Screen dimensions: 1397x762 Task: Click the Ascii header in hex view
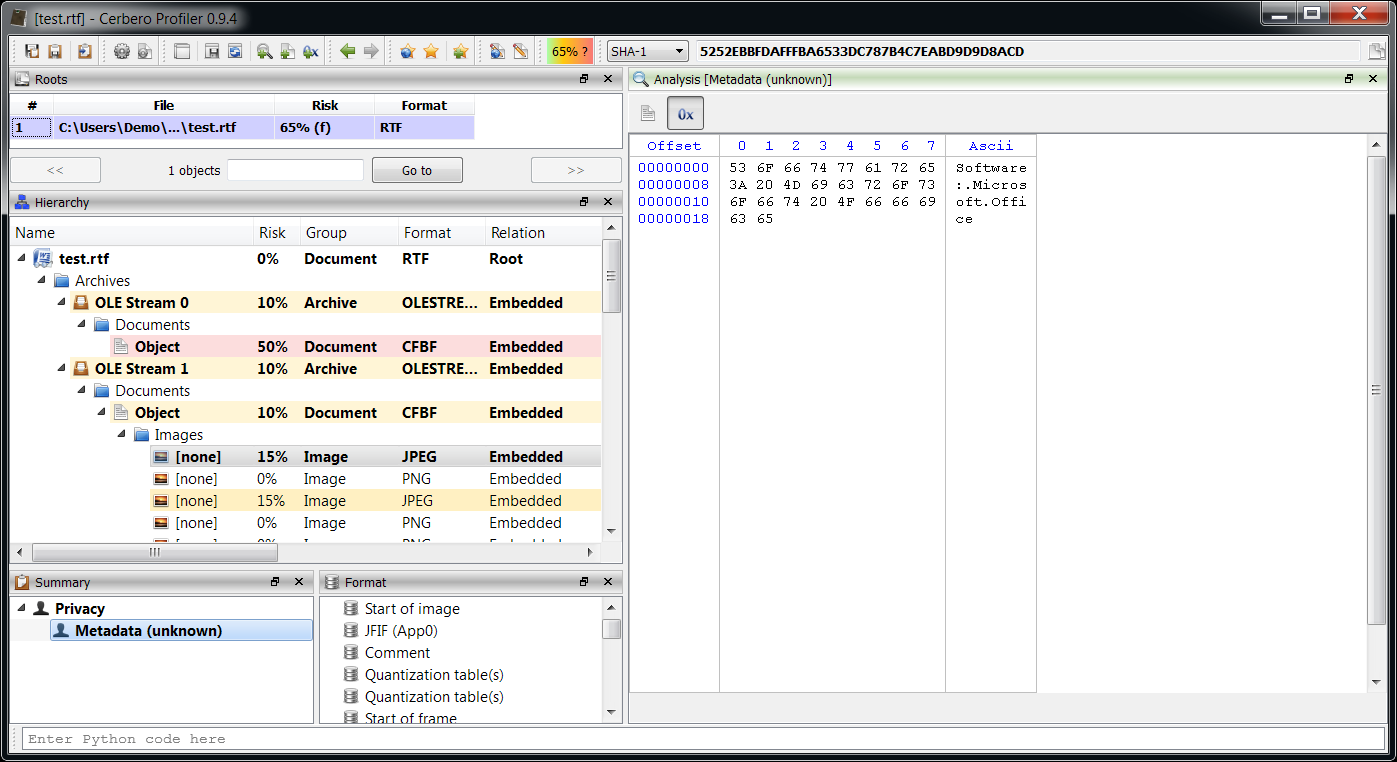coord(990,146)
